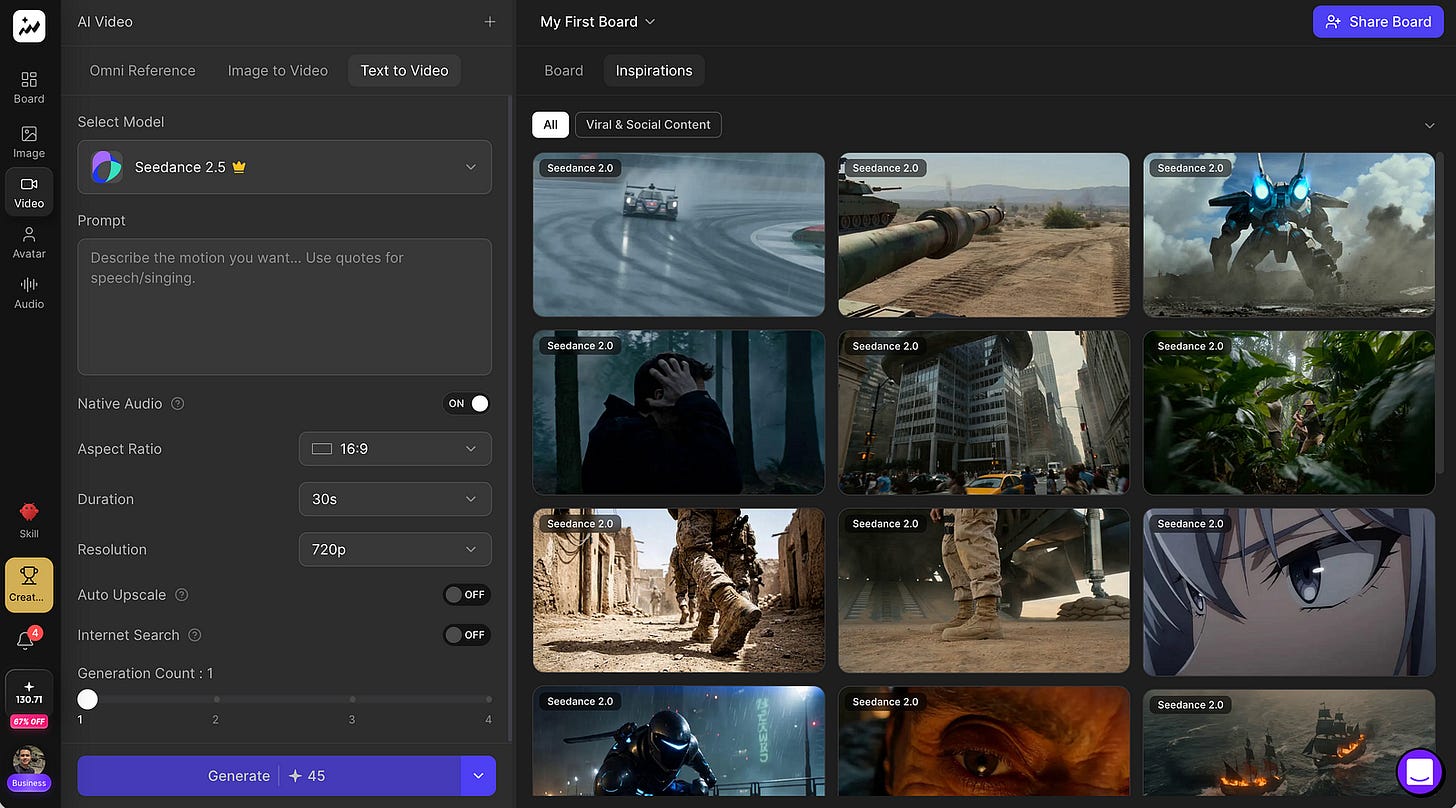The height and width of the screenshot is (808, 1456).
Task: Open the Duration 30s dropdown
Action: pyautogui.click(x=395, y=499)
